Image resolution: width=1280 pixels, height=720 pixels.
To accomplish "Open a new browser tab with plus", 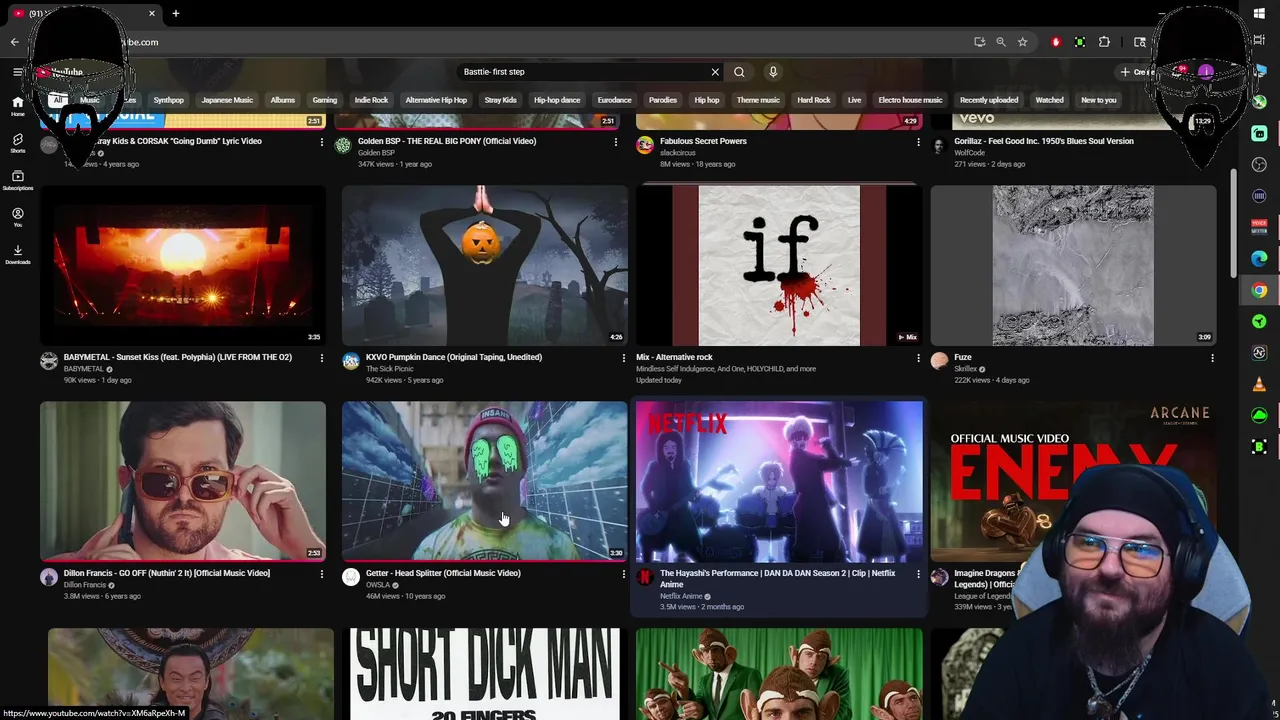I will click(x=176, y=13).
